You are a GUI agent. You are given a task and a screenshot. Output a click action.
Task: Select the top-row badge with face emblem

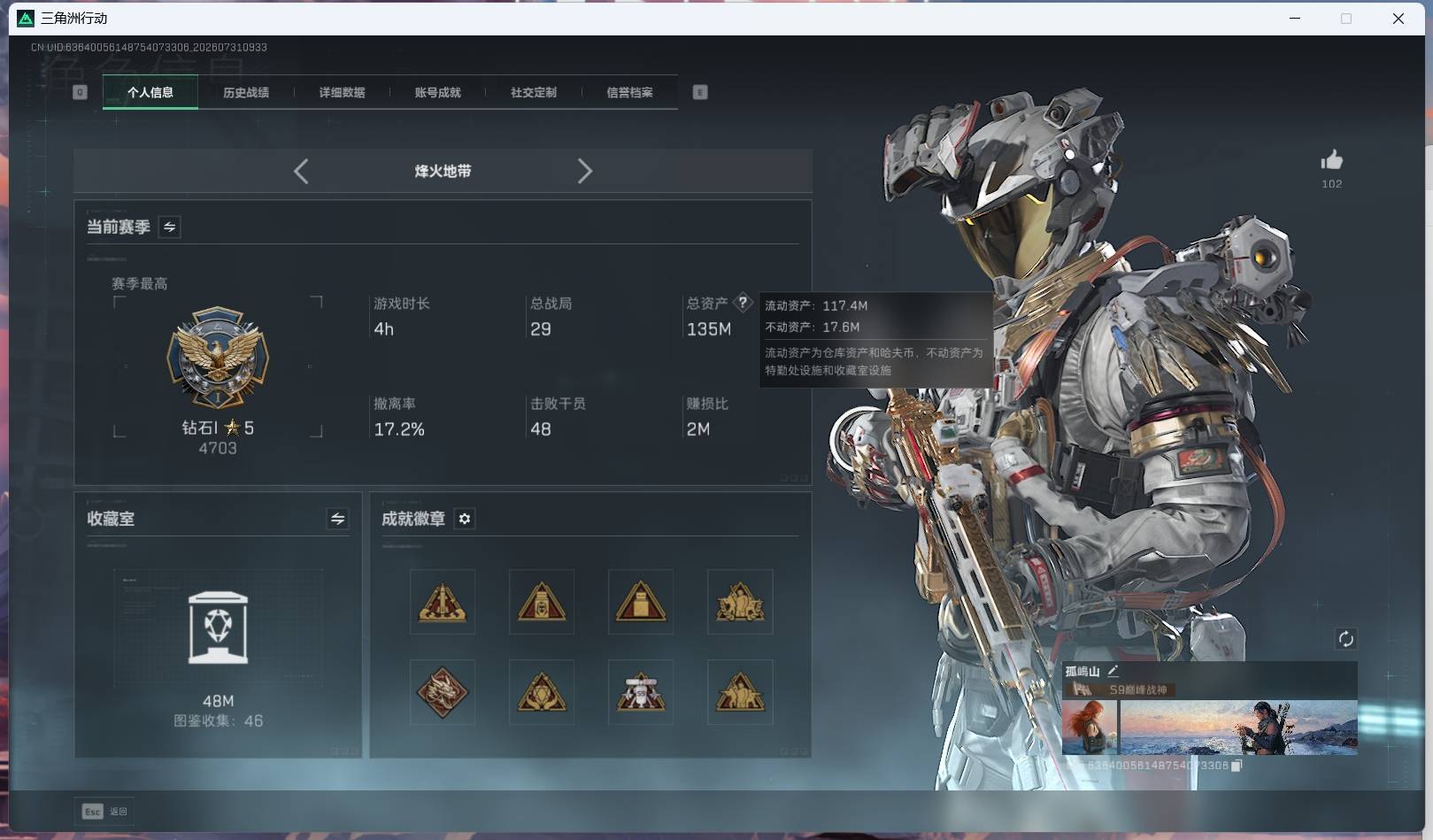pos(542,602)
